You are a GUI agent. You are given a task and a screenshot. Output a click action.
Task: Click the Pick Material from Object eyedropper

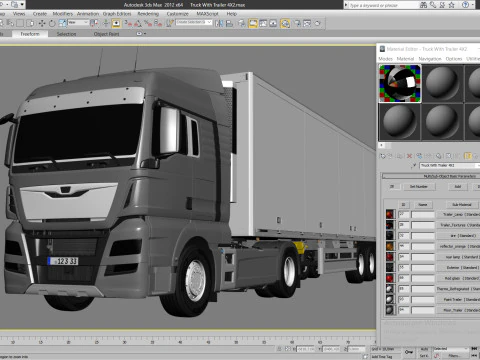point(414,165)
